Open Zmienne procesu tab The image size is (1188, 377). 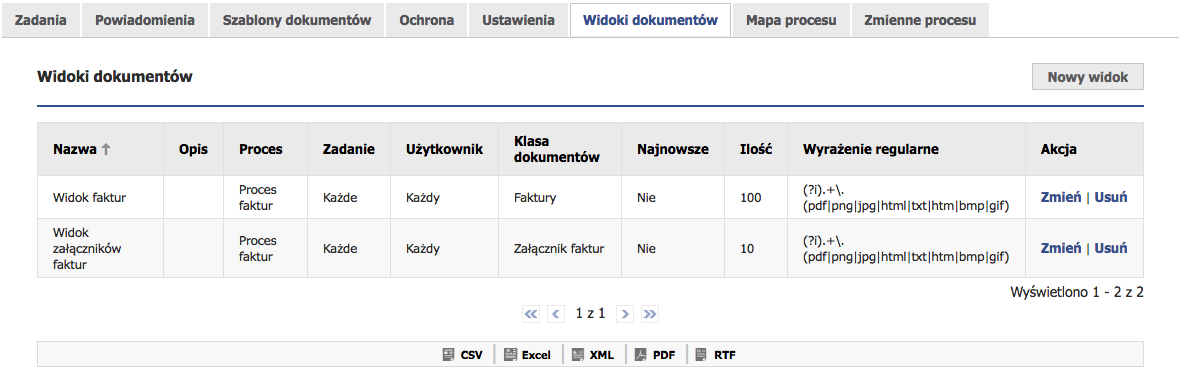(x=920, y=20)
